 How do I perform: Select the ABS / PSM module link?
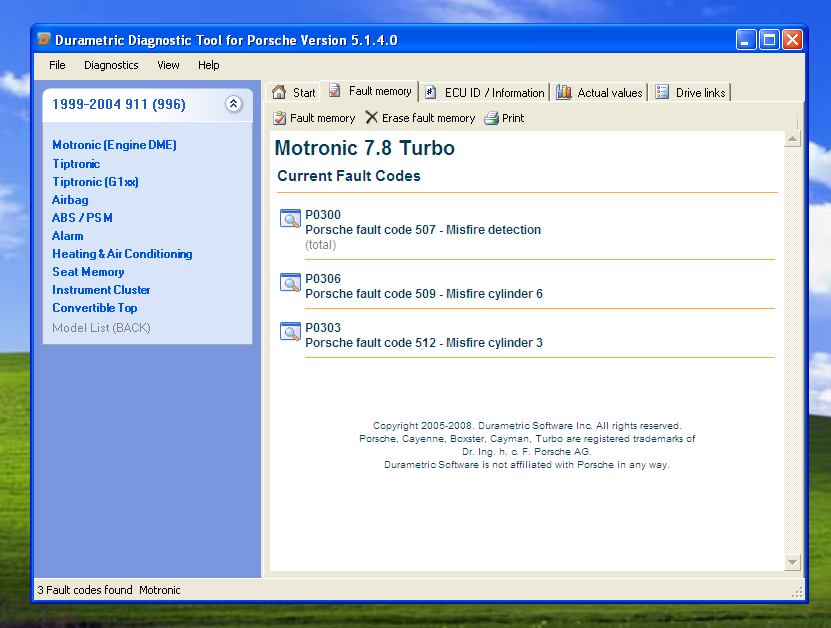click(82, 218)
